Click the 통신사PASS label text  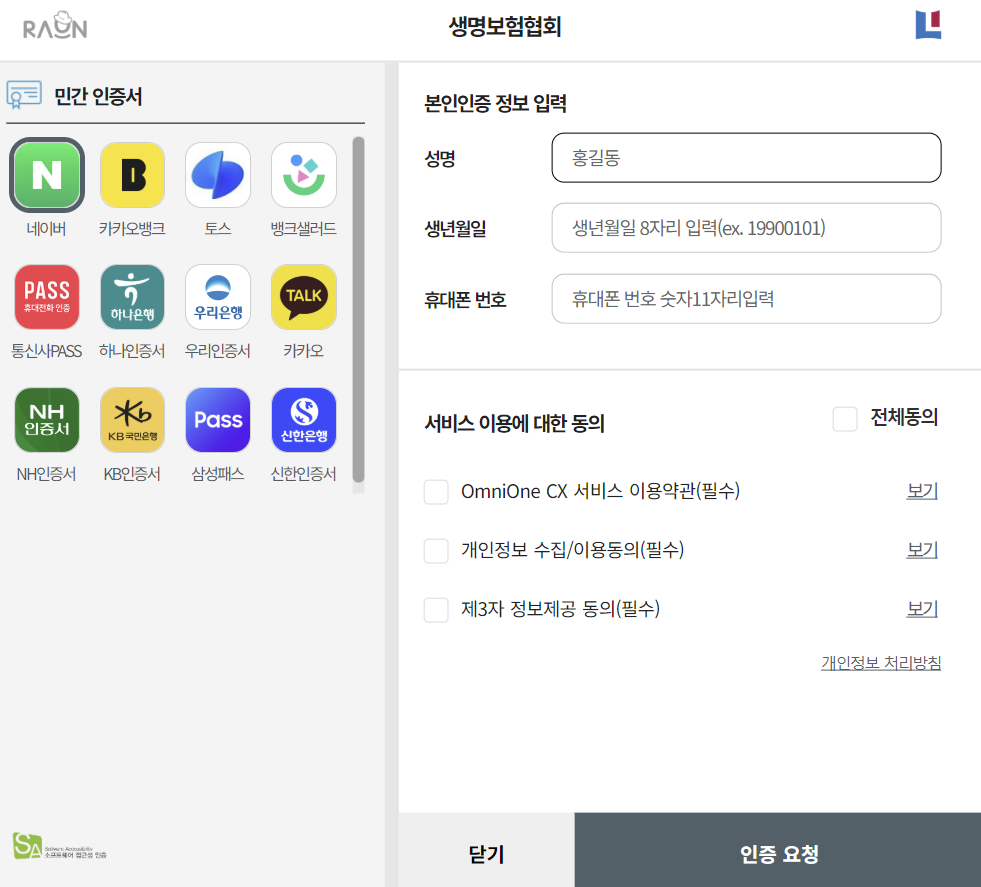tap(46, 351)
